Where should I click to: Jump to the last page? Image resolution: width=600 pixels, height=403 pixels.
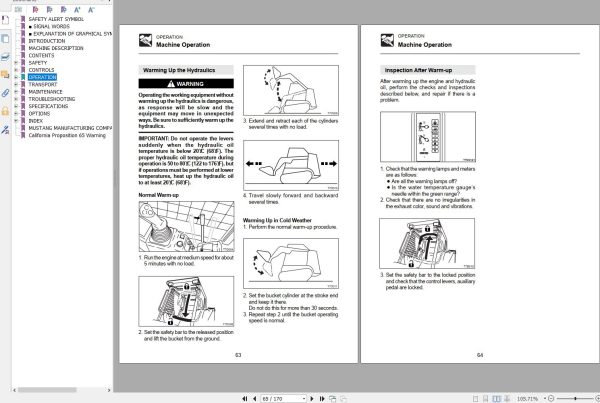322,399
